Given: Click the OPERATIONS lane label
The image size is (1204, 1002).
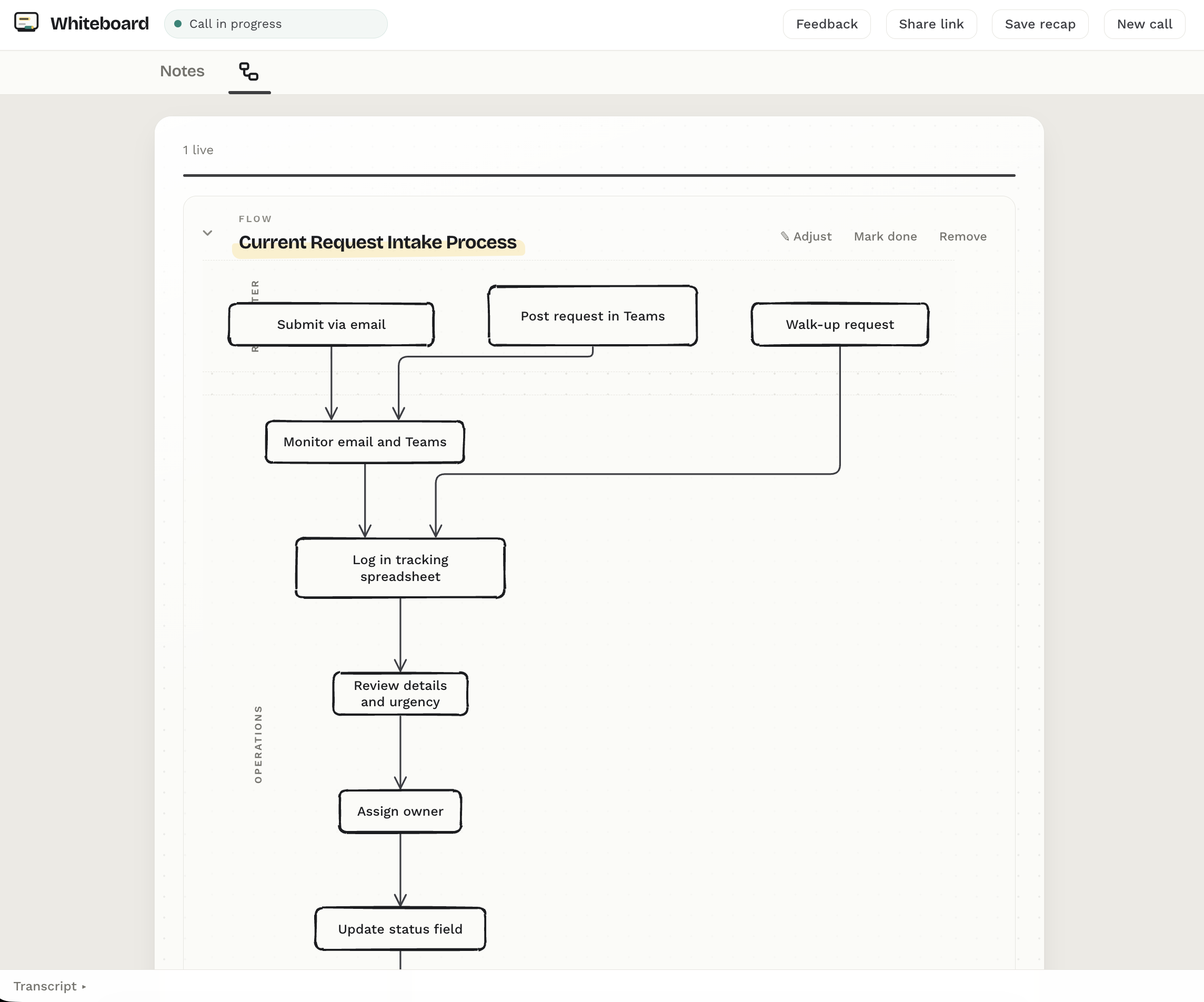Looking at the screenshot, I should tap(258, 744).
